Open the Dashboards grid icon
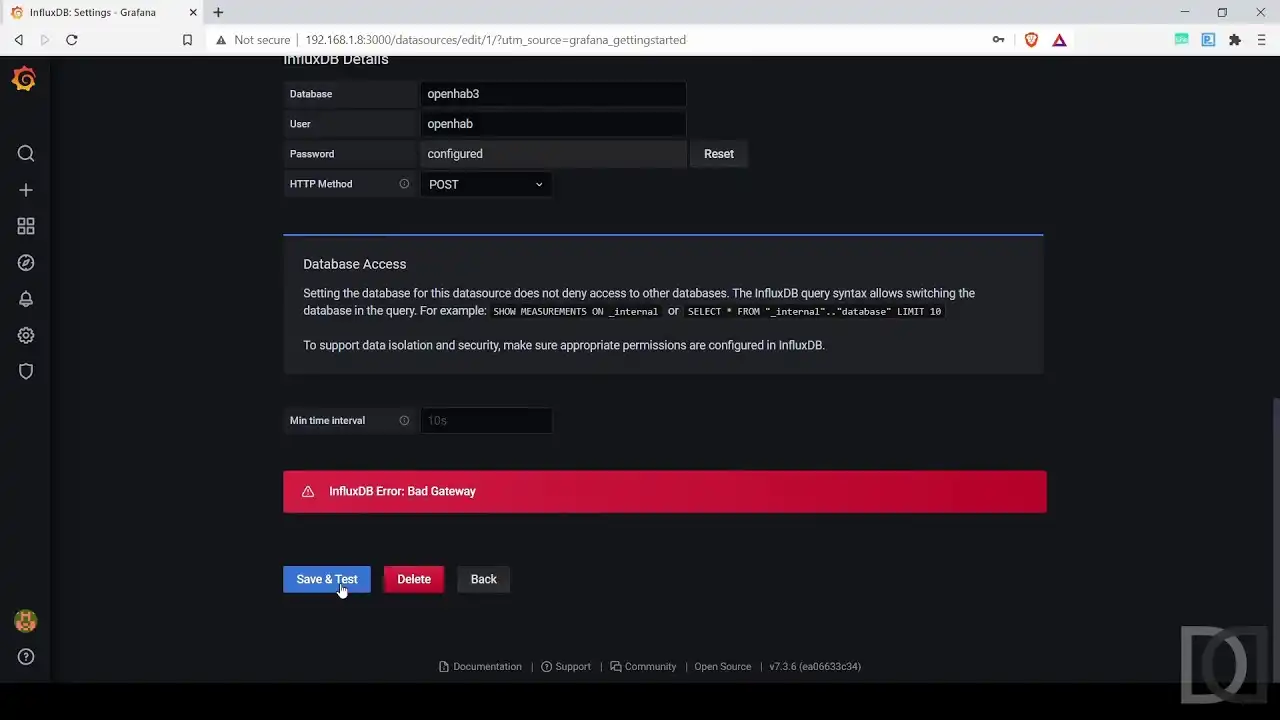The height and width of the screenshot is (720, 1280). [26, 226]
